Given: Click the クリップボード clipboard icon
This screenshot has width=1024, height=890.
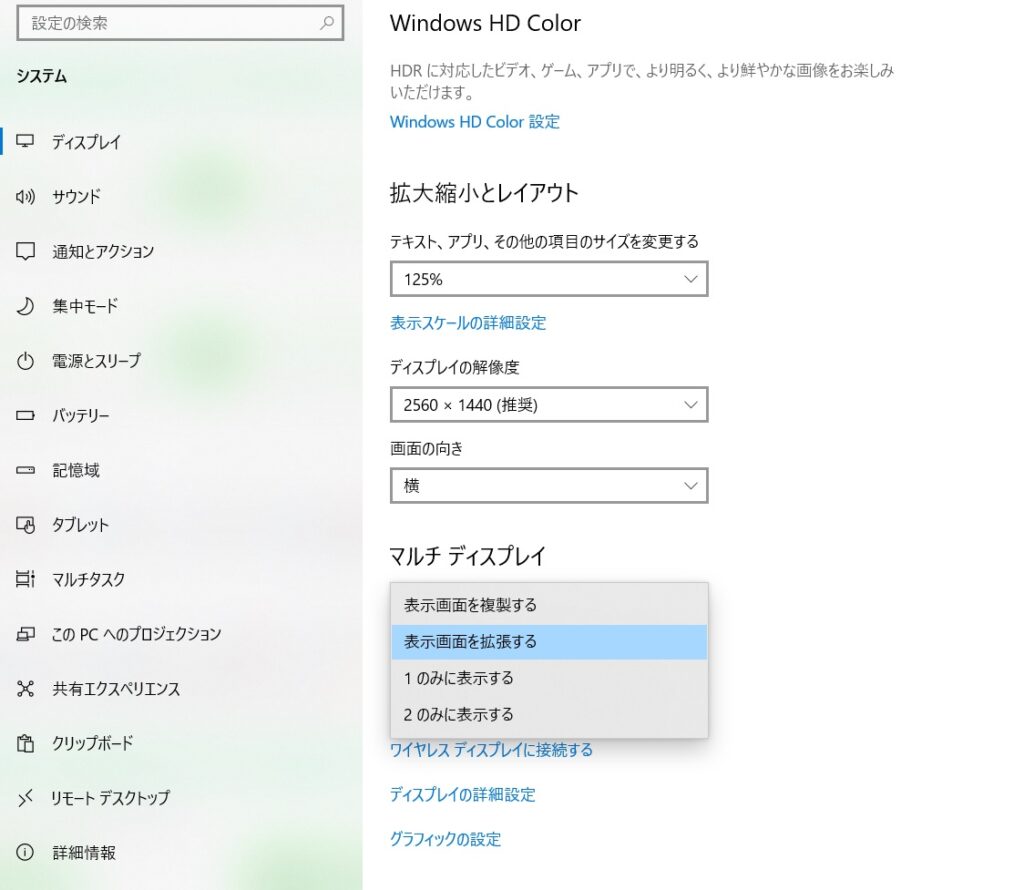Looking at the screenshot, I should pos(25,743).
